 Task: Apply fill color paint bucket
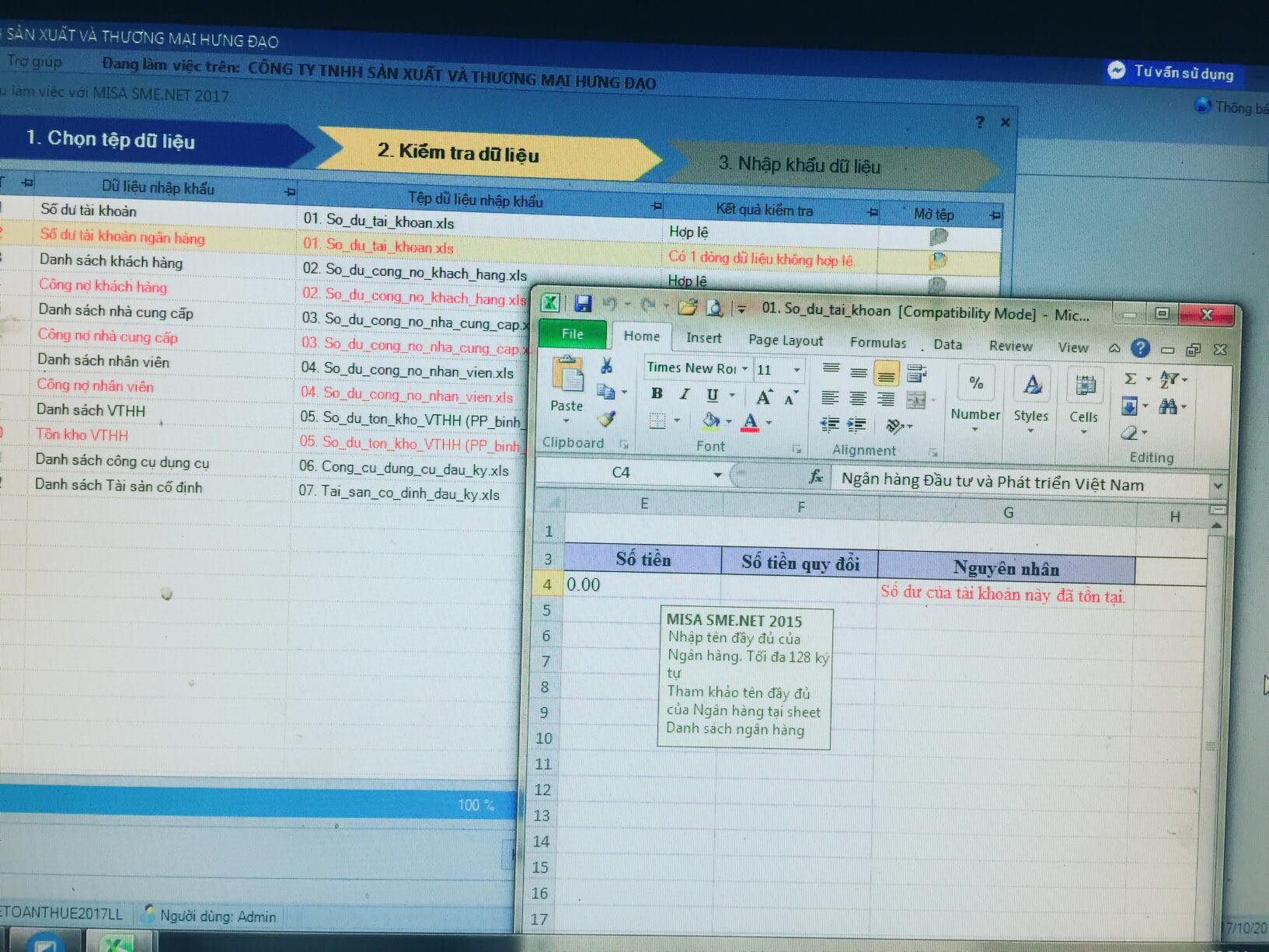coord(710,421)
